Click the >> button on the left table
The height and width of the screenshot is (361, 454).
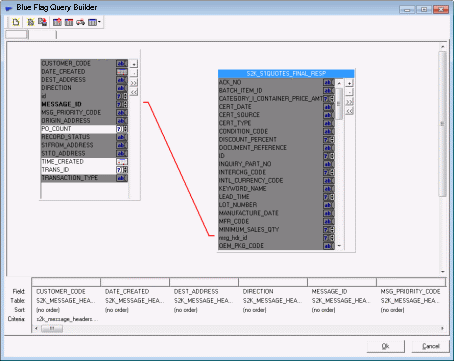point(134,83)
